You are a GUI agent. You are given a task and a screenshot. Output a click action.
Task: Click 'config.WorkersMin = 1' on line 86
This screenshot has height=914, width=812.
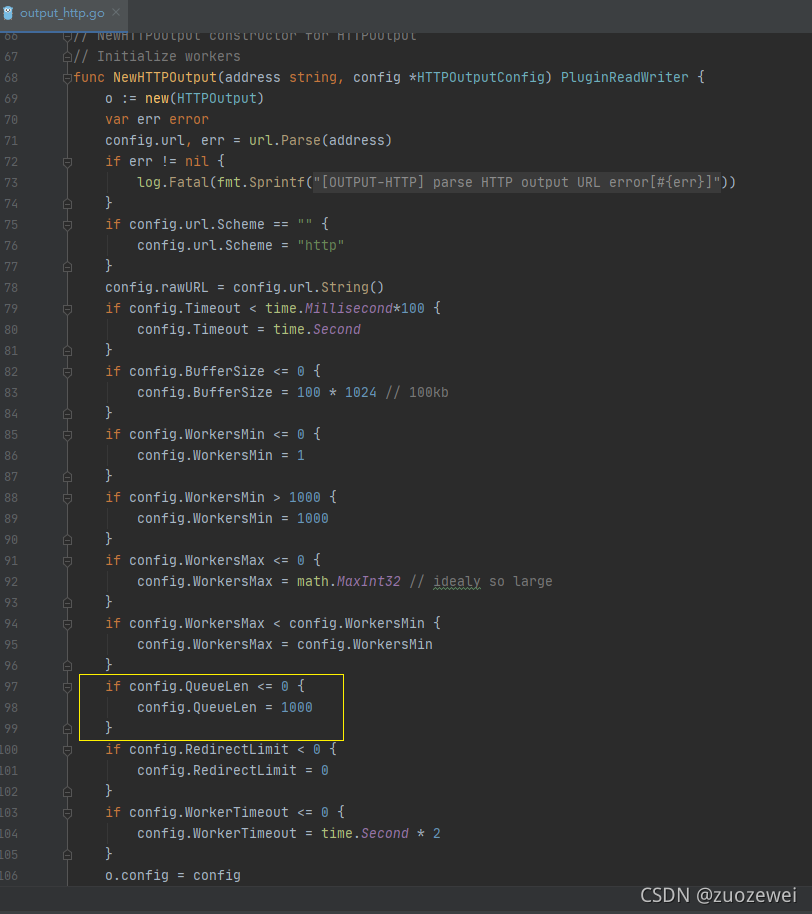(221, 455)
